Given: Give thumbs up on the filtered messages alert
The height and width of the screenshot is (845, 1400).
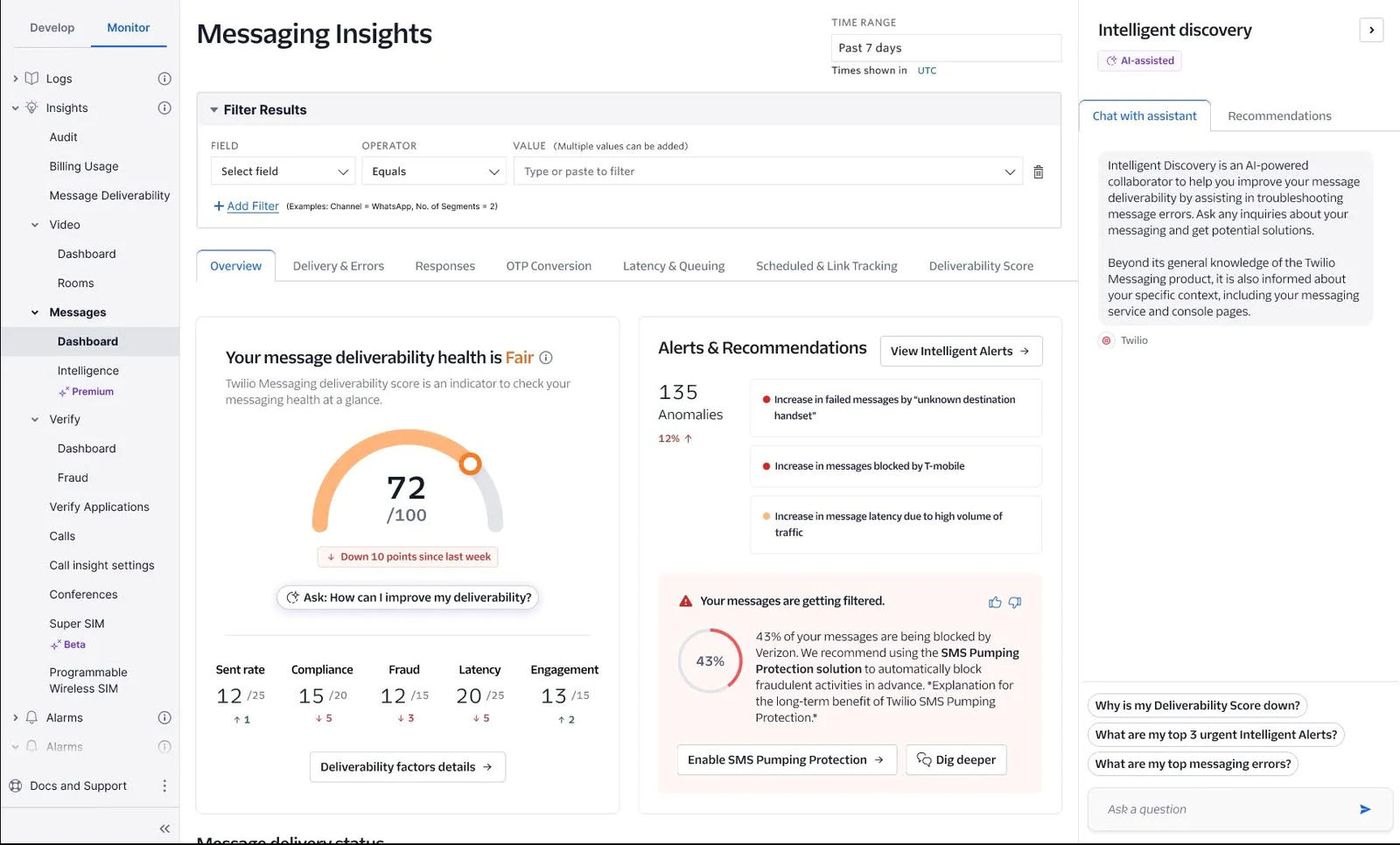Looking at the screenshot, I should 995,602.
